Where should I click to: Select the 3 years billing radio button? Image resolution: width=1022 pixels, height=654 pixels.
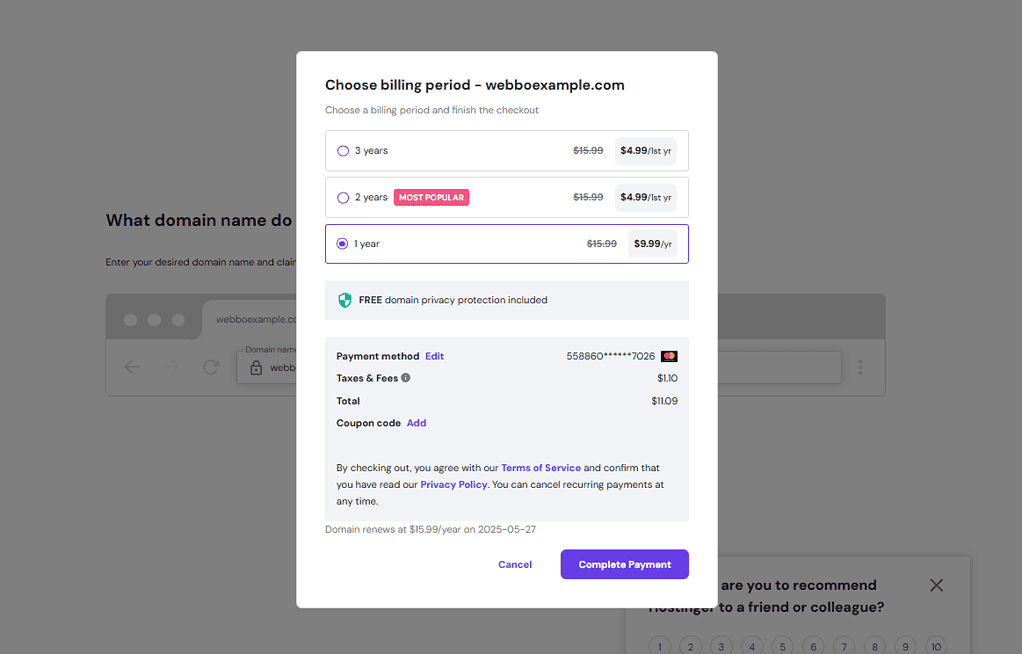pos(343,151)
